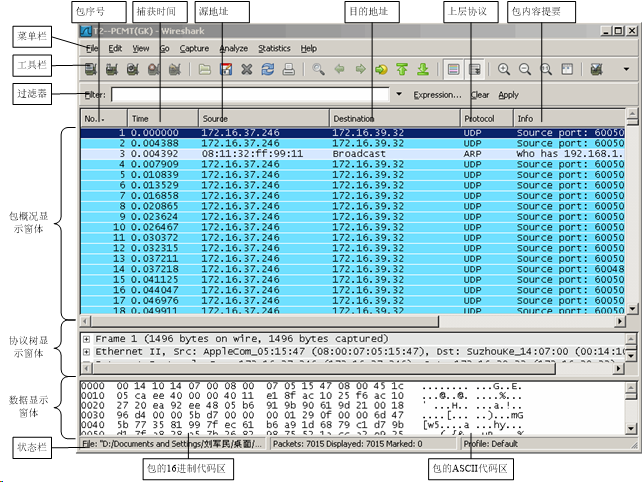Open a capture file via folder icon
Viewport: 642px width, 482px height.
205,69
